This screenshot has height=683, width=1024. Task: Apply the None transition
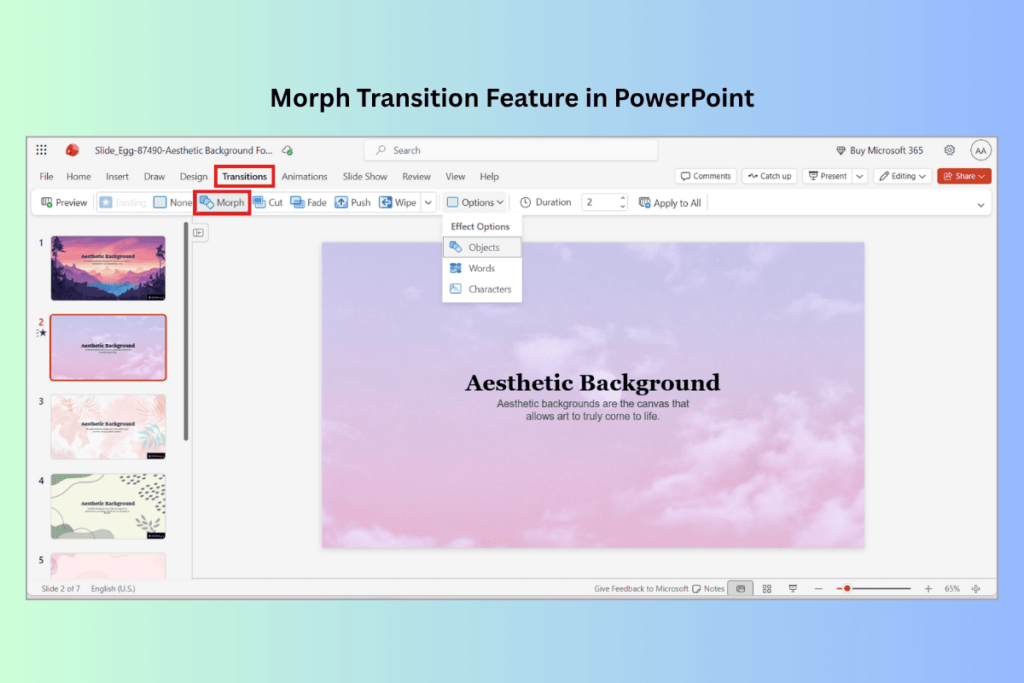point(172,202)
